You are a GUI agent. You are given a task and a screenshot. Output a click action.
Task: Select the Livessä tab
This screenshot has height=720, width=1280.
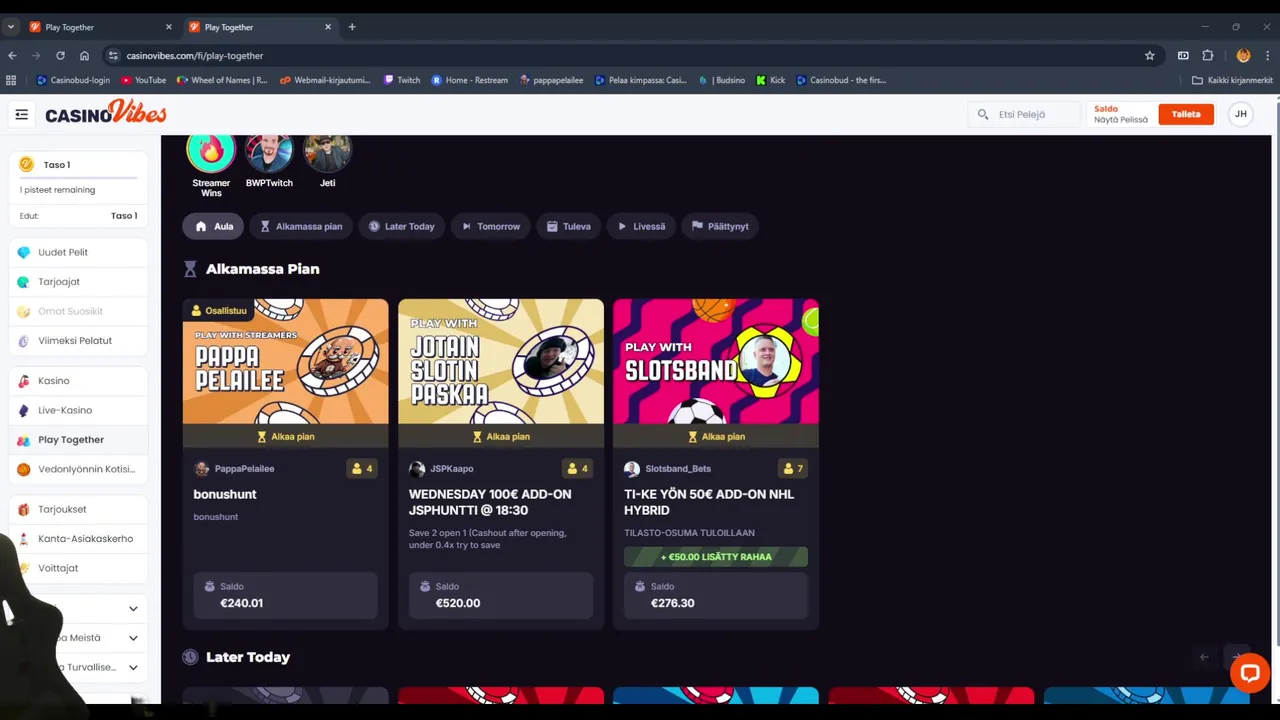coord(641,226)
